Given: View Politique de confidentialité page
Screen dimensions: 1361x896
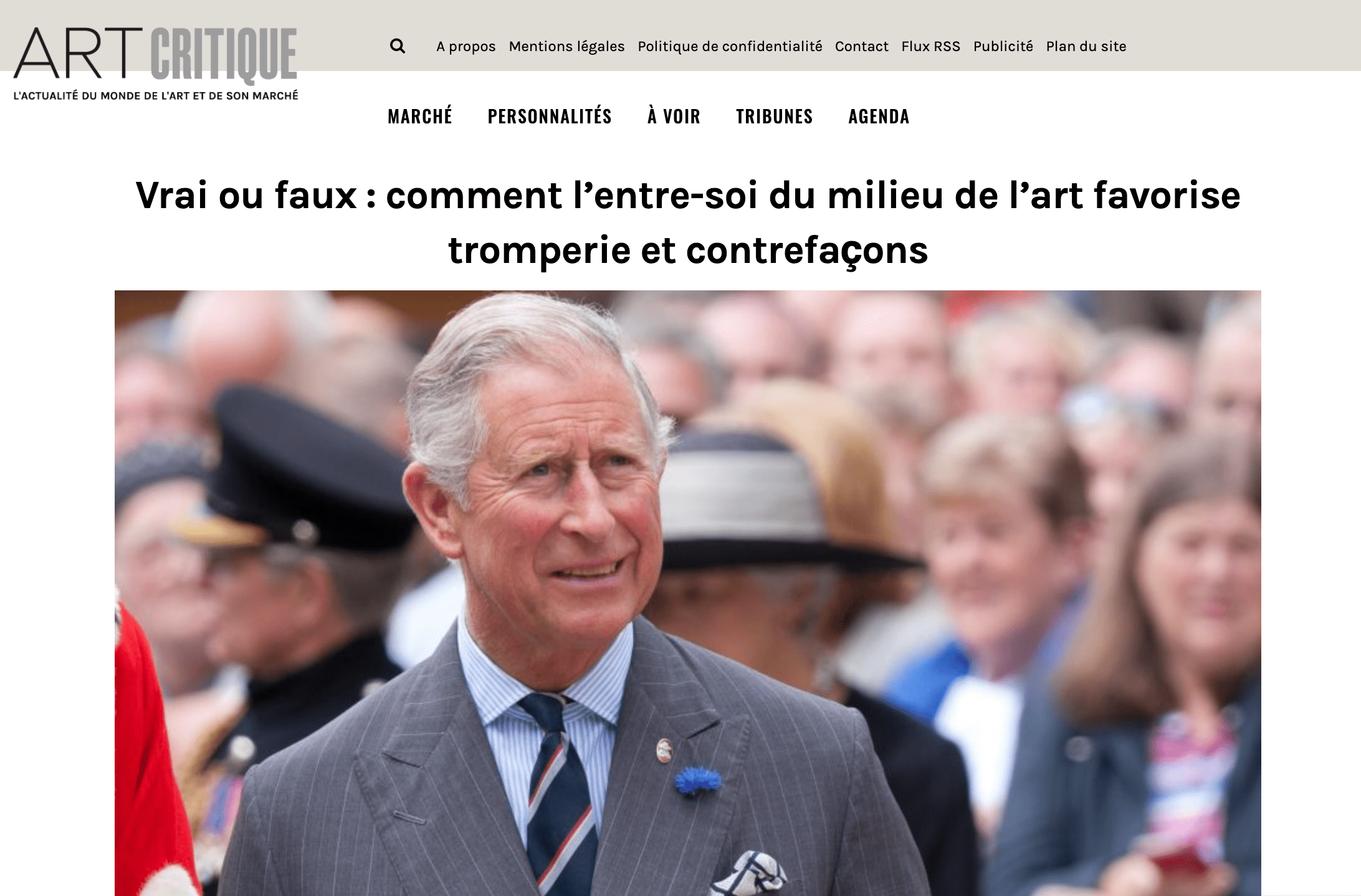Looking at the screenshot, I should [x=730, y=46].
